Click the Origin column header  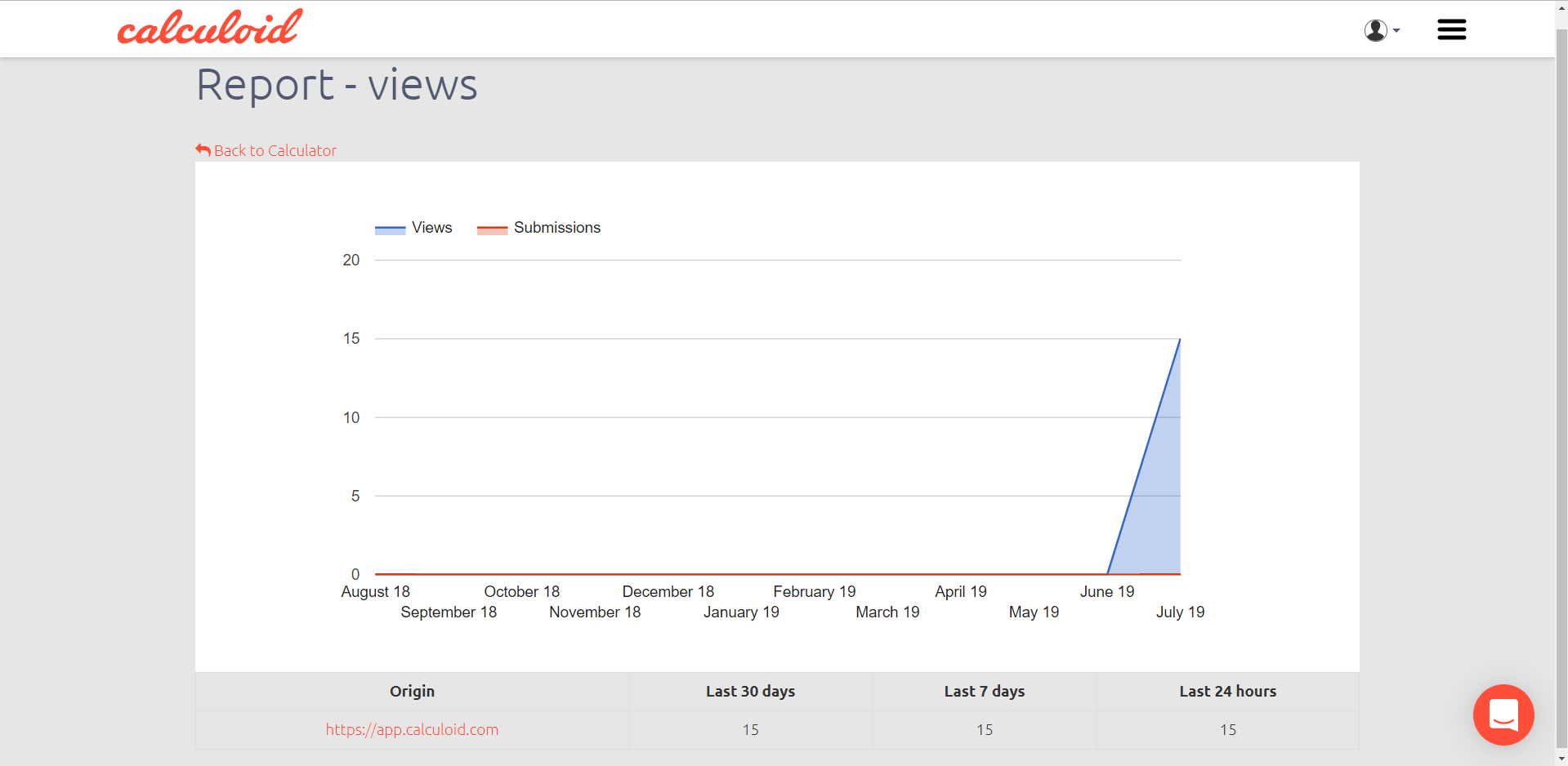coord(412,692)
